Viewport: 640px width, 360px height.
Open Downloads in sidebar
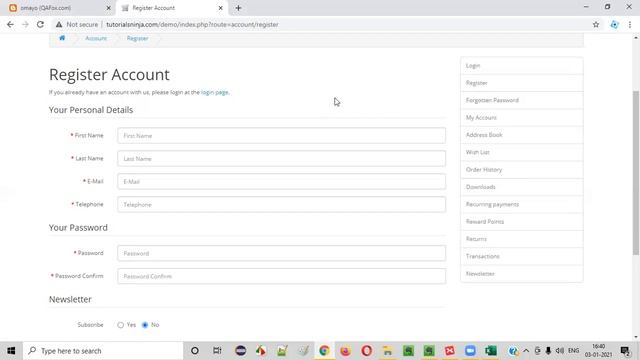522,187
